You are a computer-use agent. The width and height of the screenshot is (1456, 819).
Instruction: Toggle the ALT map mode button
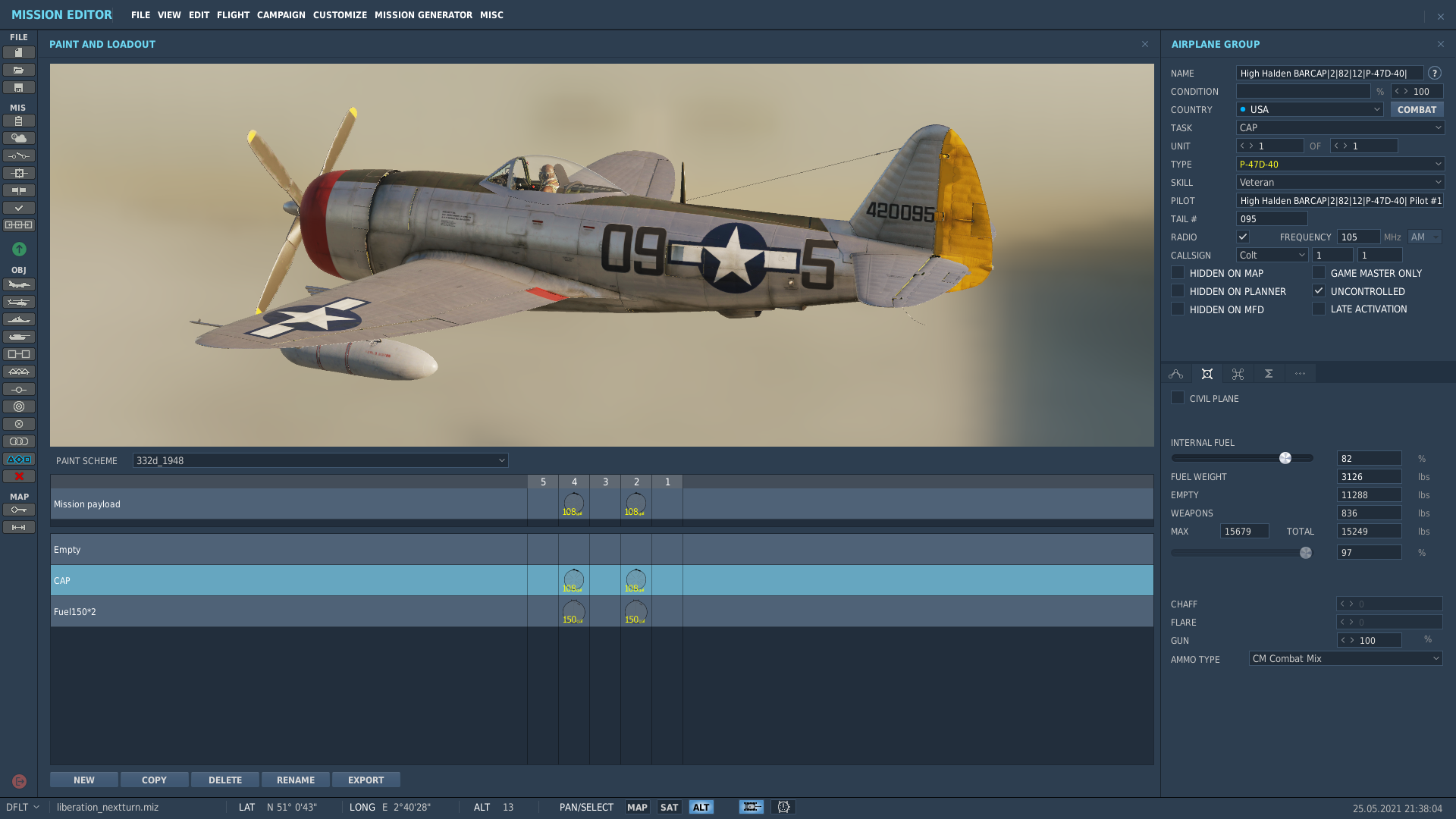click(x=701, y=807)
